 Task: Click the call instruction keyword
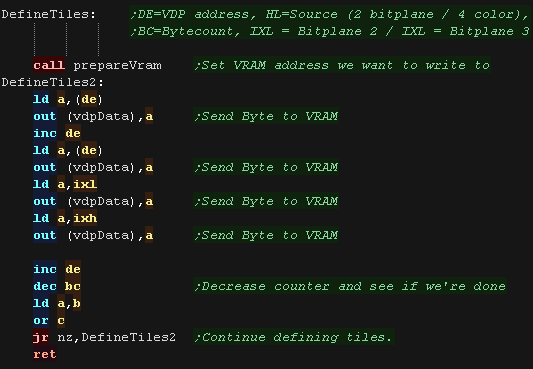pos(49,65)
